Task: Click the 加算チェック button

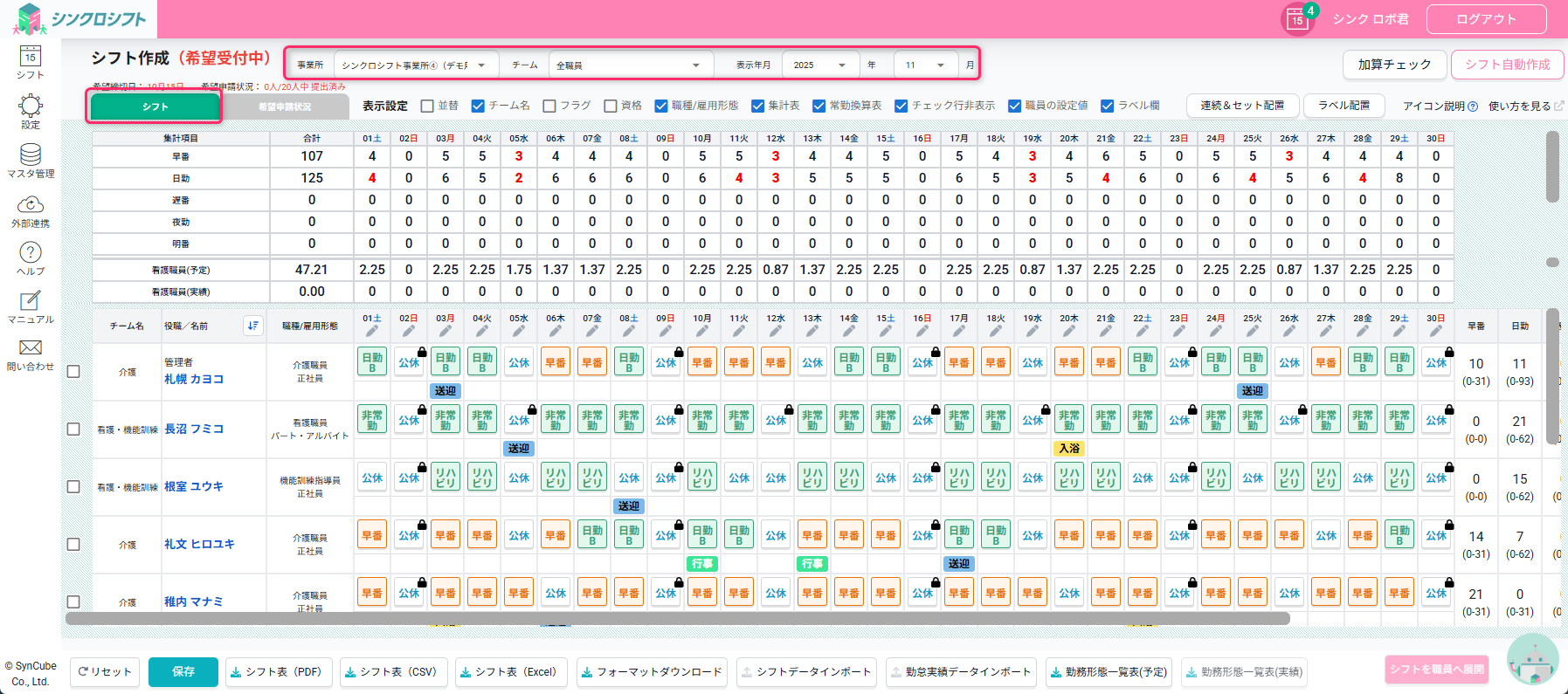Action: coord(1394,65)
